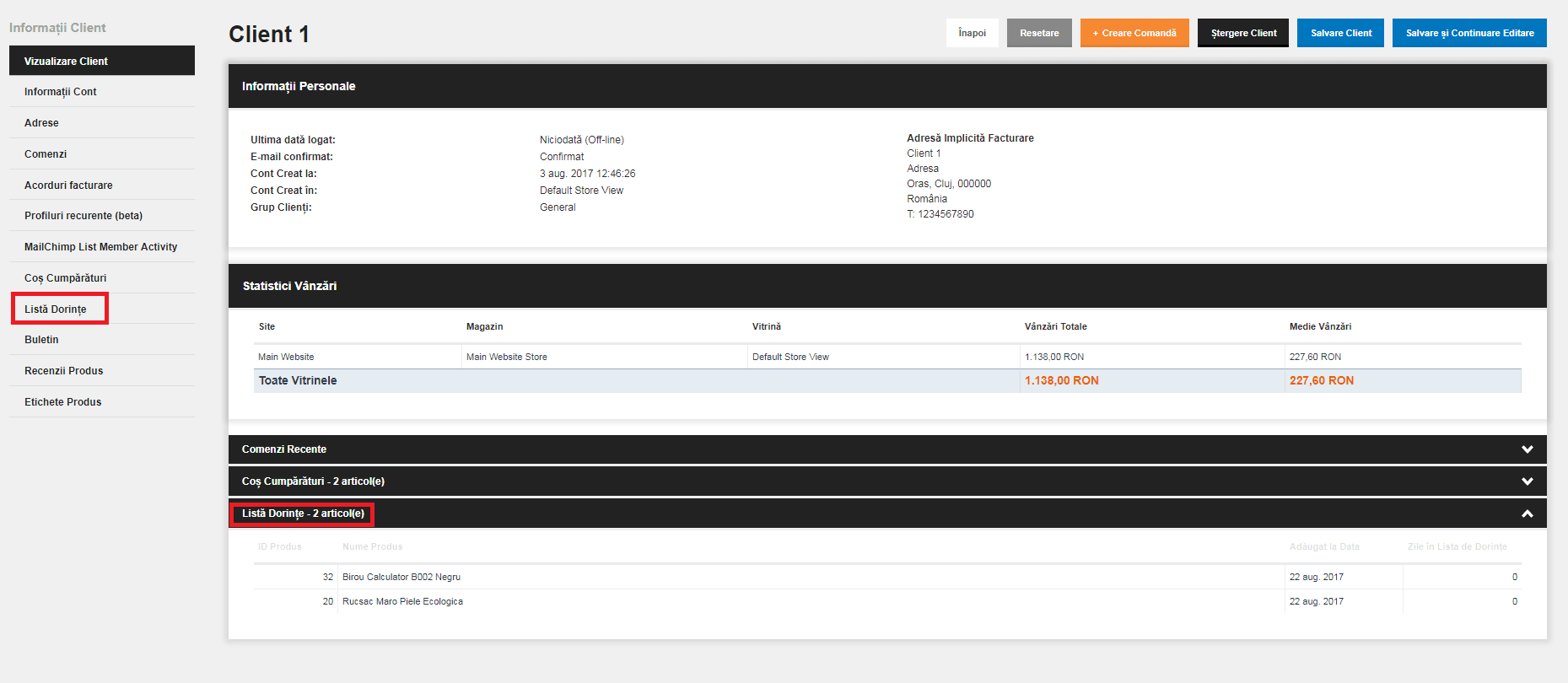Image resolution: width=1568 pixels, height=683 pixels.
Task: Click the Nume Produs column header
Action: tap(373, 546)
